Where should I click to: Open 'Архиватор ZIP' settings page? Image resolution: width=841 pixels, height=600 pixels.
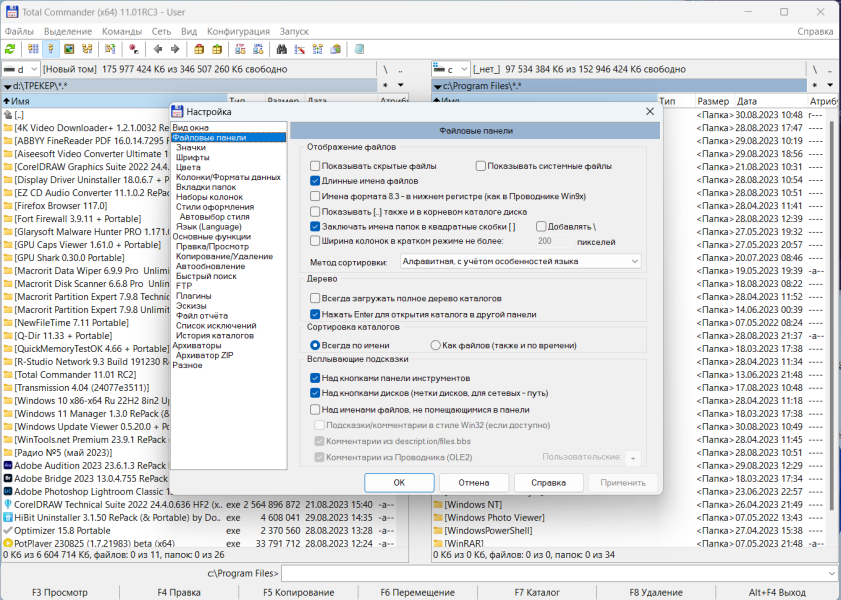click(205, 355)
